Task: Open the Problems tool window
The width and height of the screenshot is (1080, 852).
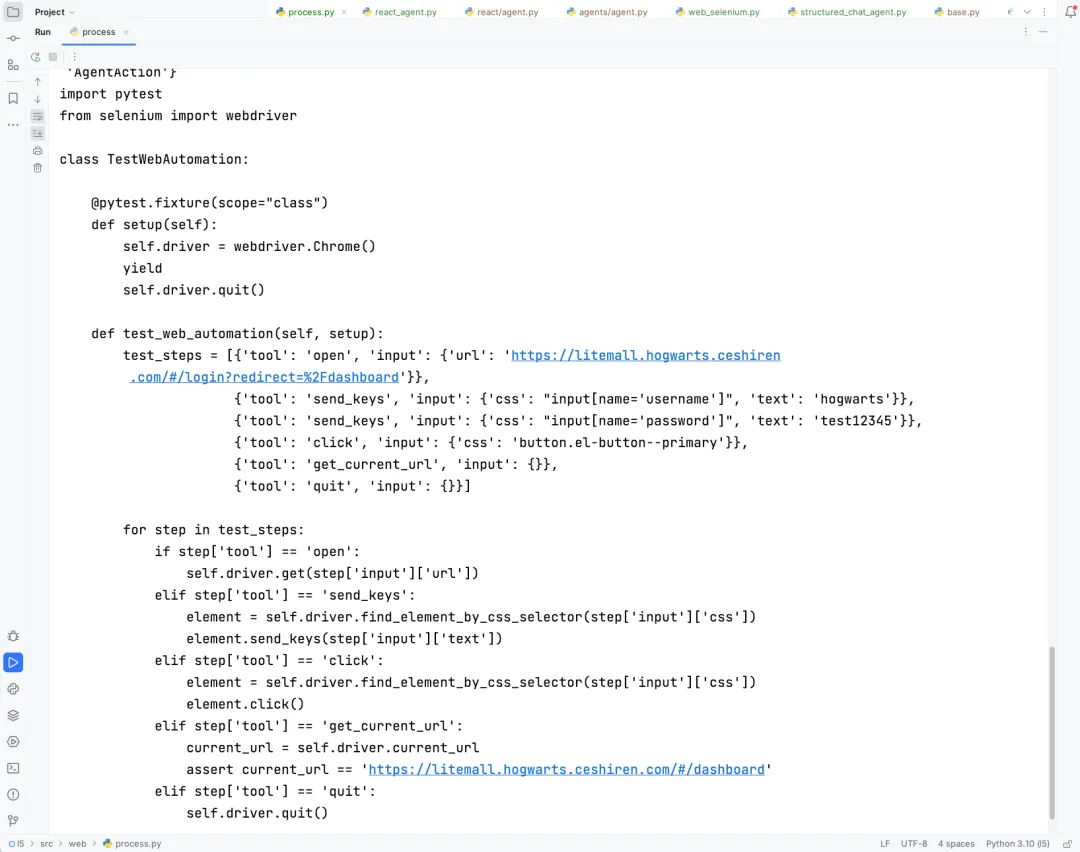Action: click(x=13, y=794)
